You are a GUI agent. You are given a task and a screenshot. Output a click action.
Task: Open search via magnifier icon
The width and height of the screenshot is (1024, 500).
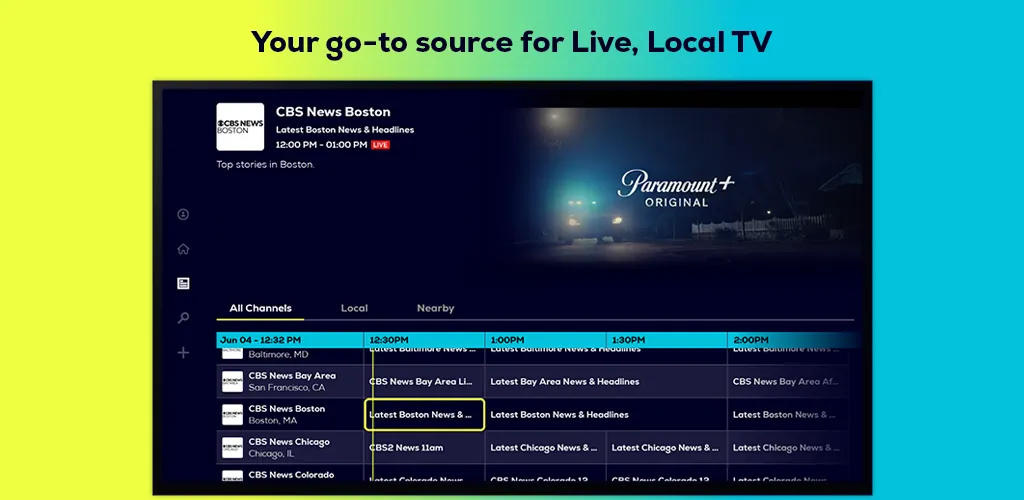click(184, 318)
